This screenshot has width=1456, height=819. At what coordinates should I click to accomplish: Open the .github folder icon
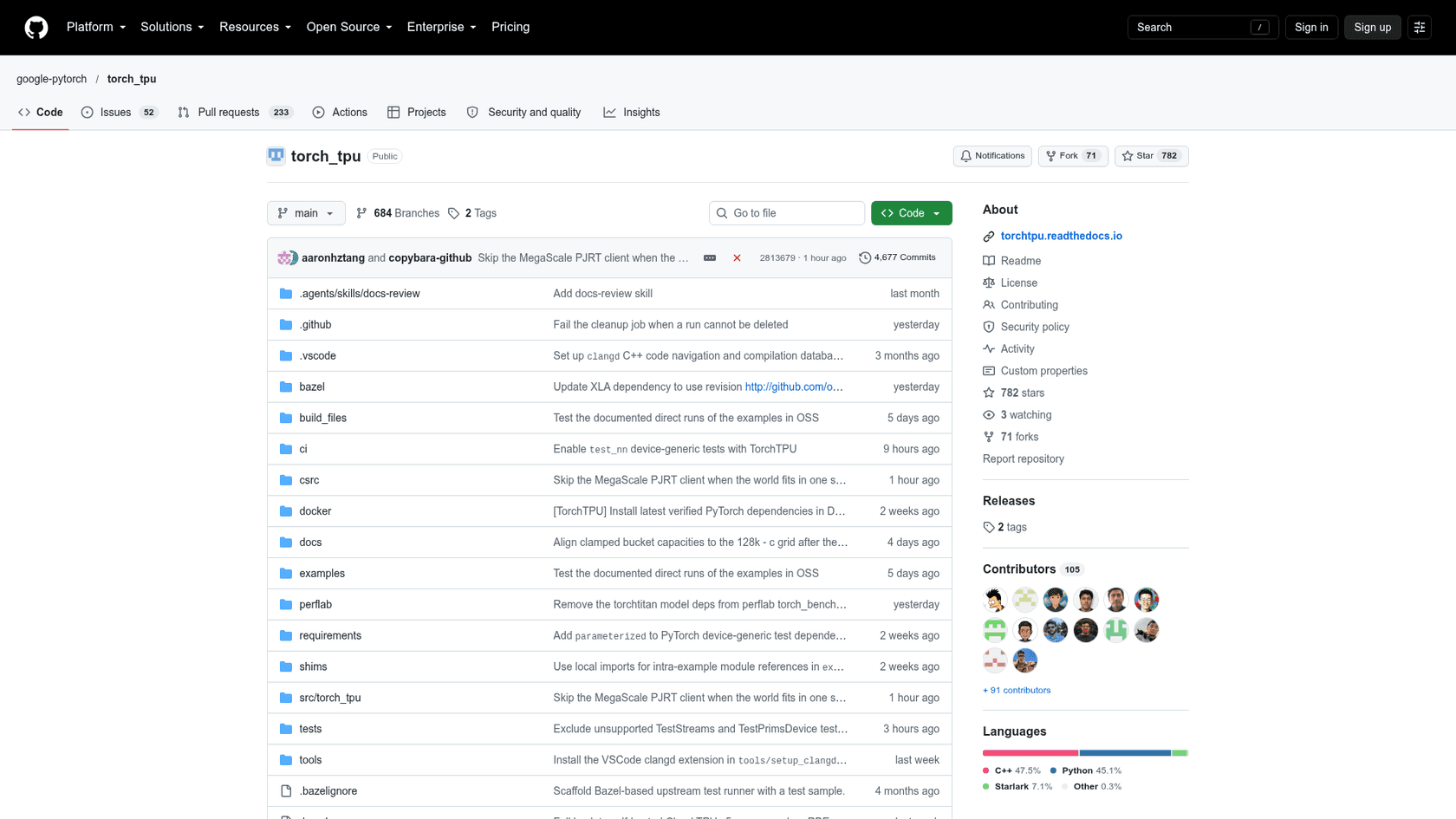point(286,325)
